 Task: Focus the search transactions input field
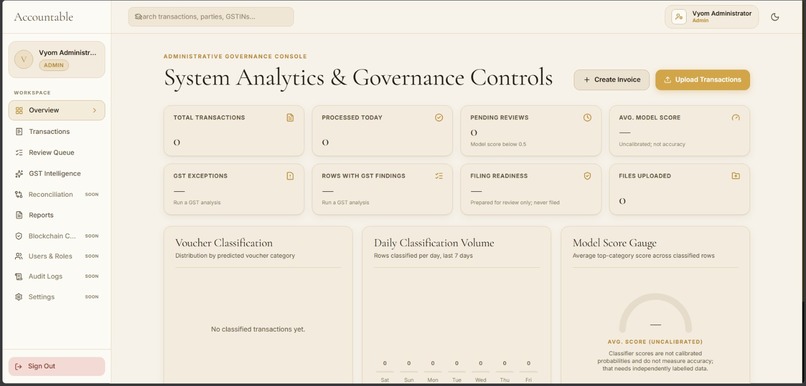point(211,16)
